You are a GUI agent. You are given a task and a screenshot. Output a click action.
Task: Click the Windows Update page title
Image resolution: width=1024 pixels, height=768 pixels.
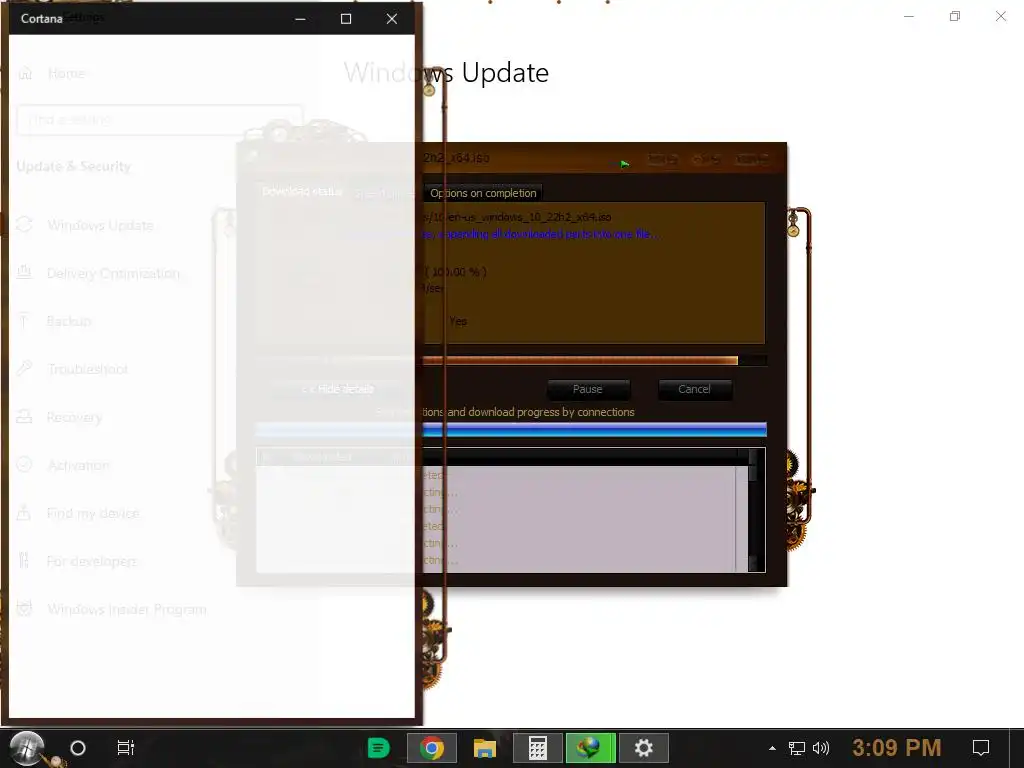446,72
